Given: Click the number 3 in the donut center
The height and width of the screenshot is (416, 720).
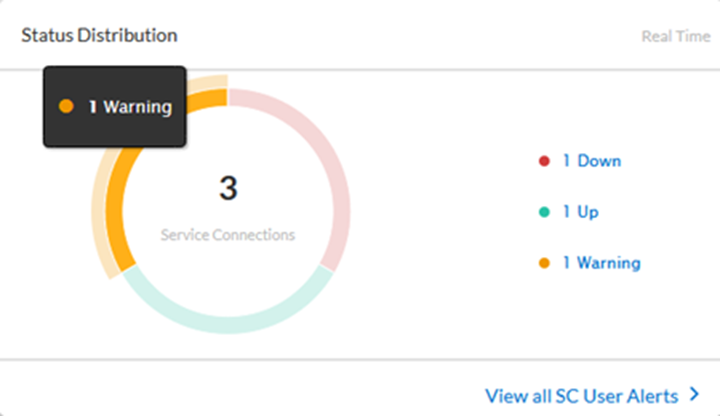Looking at the screenshot, I should pyautogui.click(x=228, y=187).
